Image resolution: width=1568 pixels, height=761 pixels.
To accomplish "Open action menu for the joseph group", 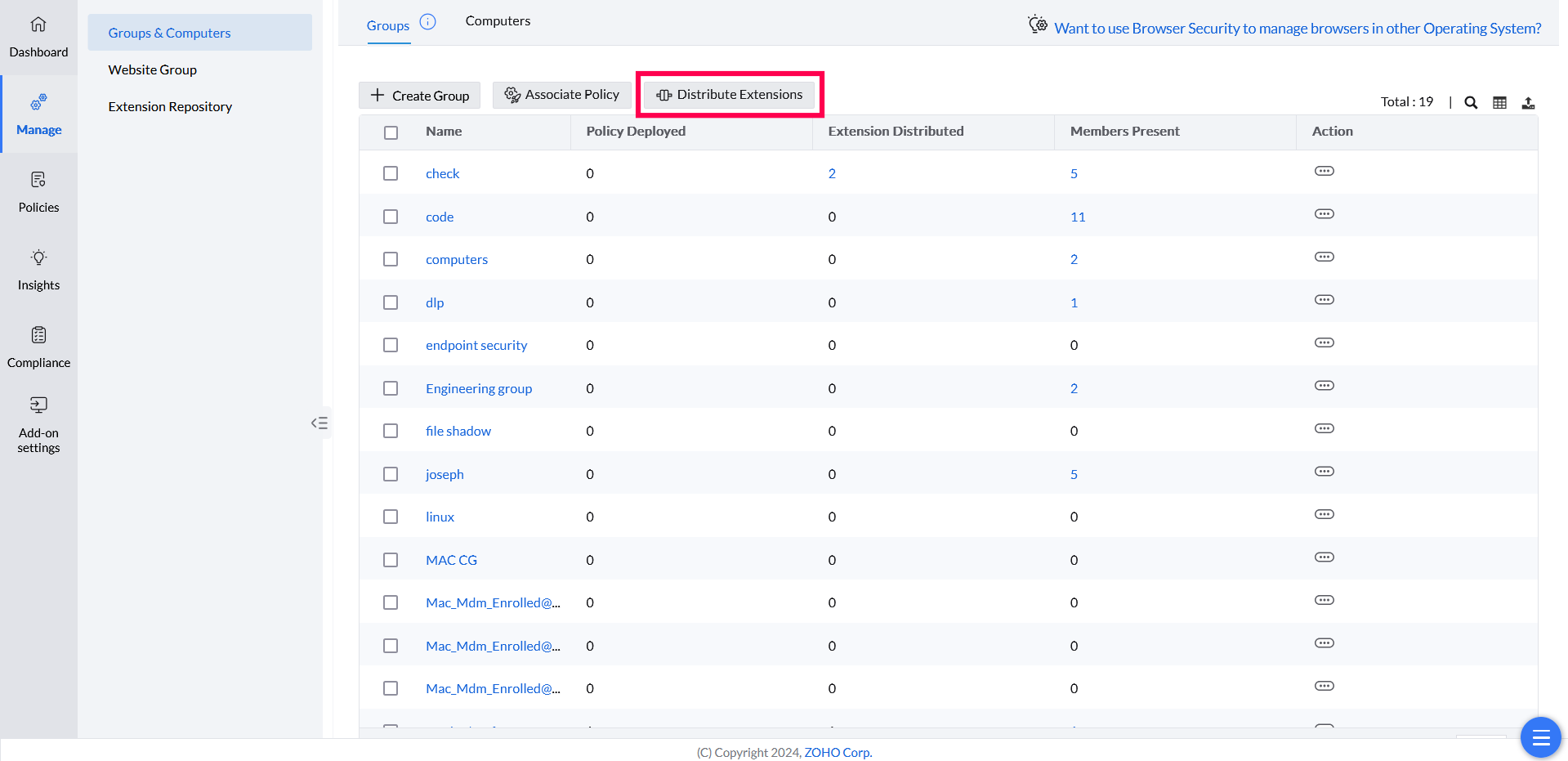I will 1324,472.
